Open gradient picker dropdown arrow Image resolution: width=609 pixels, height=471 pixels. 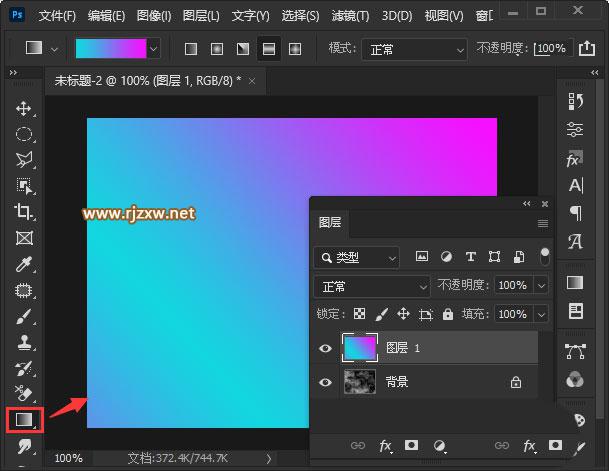point(154,49)
